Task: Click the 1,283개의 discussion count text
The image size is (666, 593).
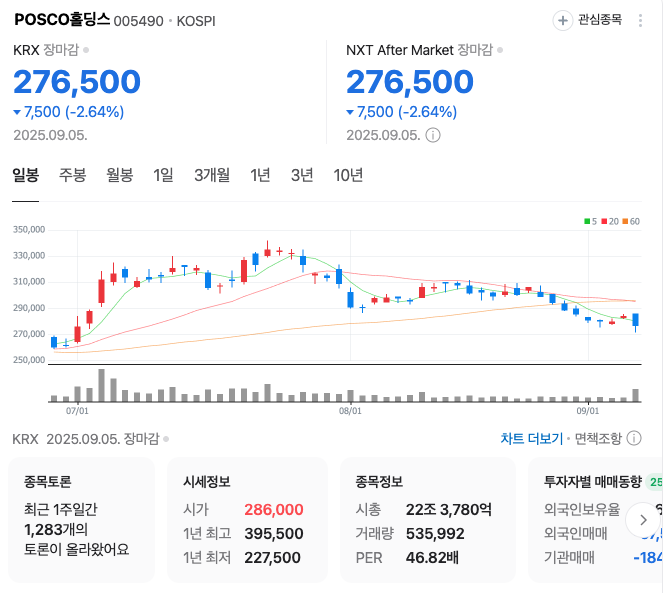Action: pos(56,530)
